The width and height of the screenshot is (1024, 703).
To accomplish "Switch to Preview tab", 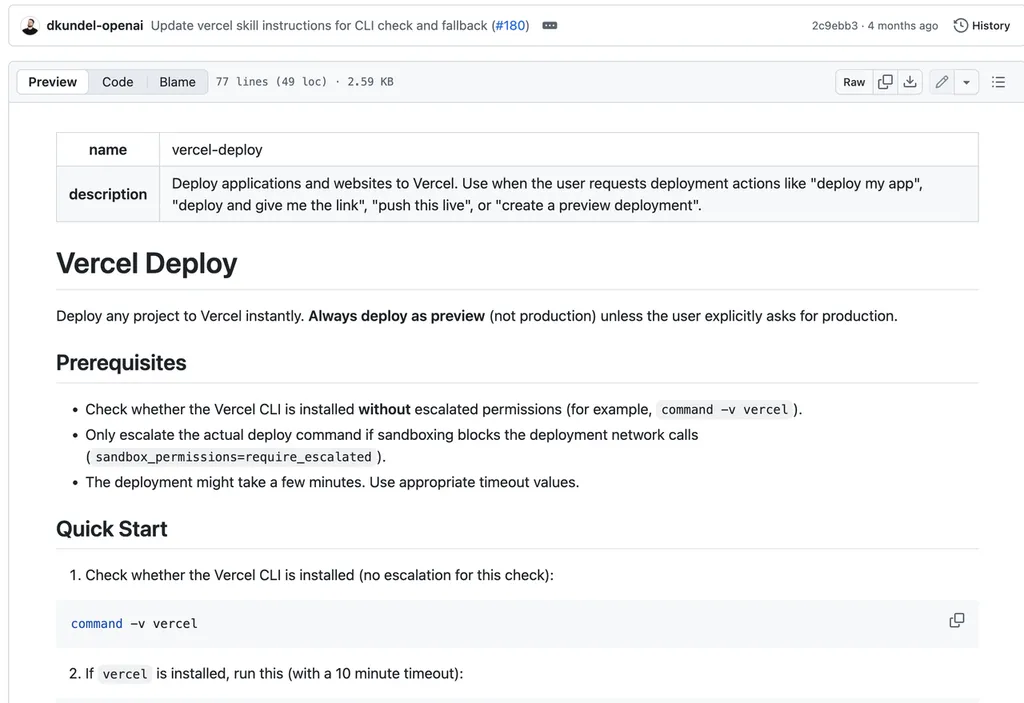I will (52, 82).
